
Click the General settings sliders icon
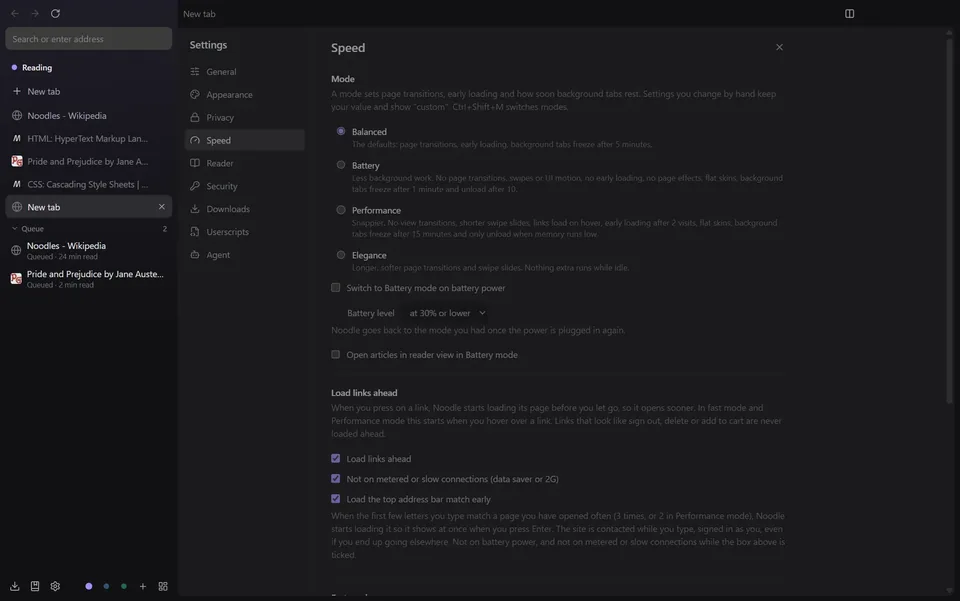(195, 72)
